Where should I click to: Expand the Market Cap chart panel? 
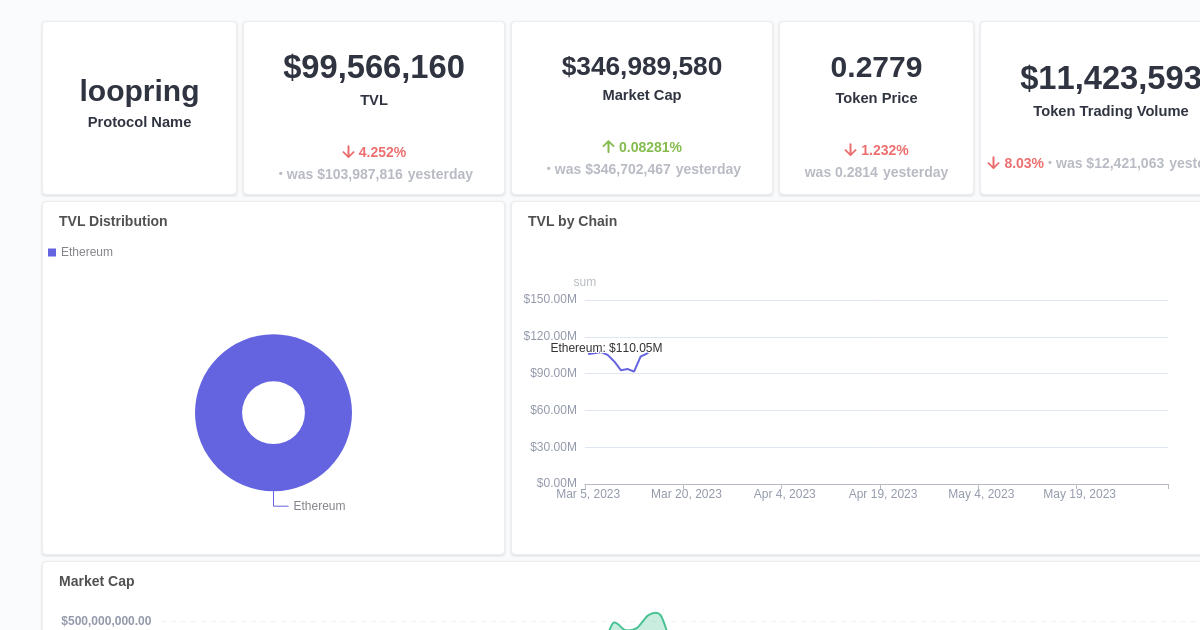[x=96, y=581]
